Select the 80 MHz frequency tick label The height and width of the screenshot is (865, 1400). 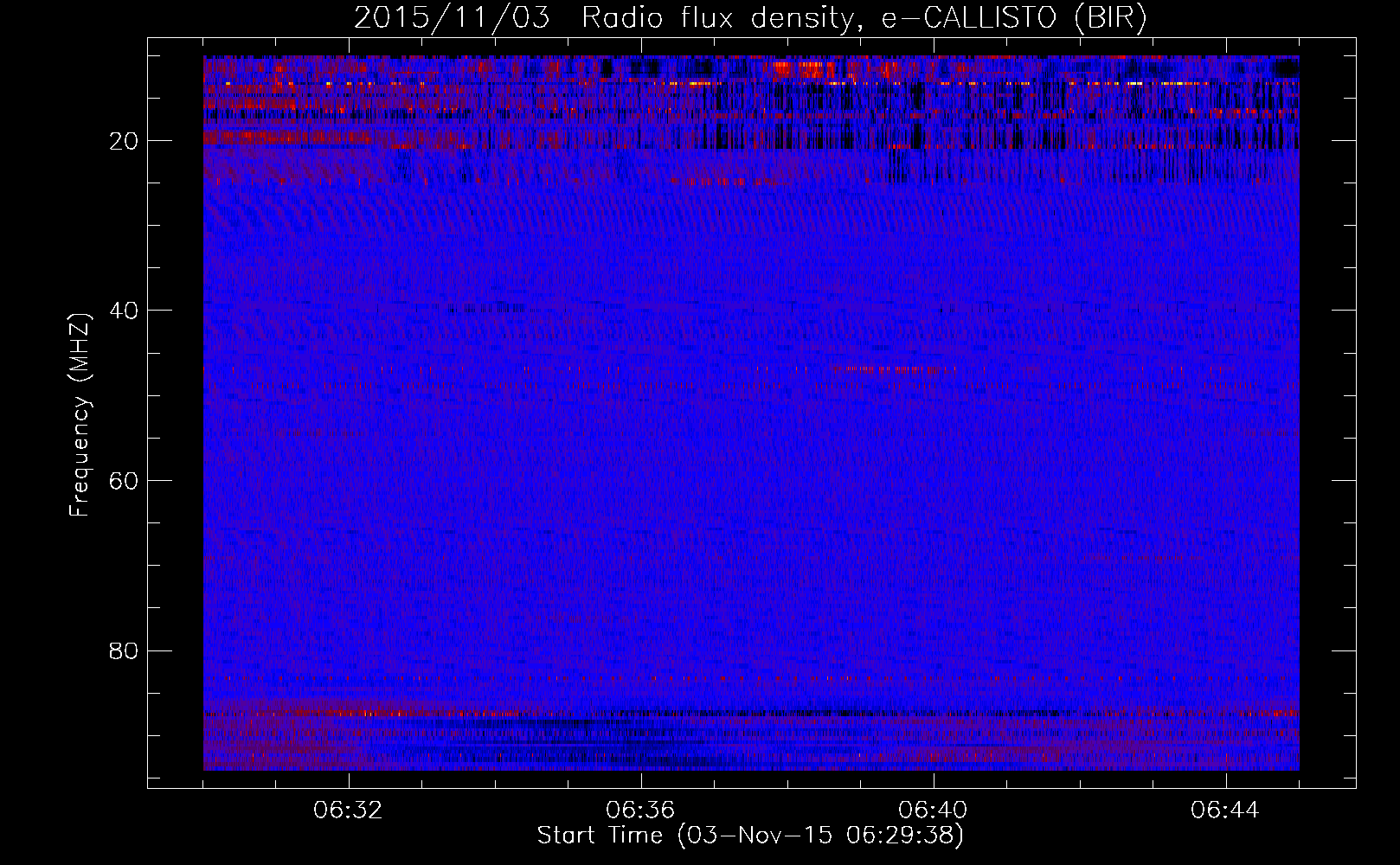click(124, 650)
